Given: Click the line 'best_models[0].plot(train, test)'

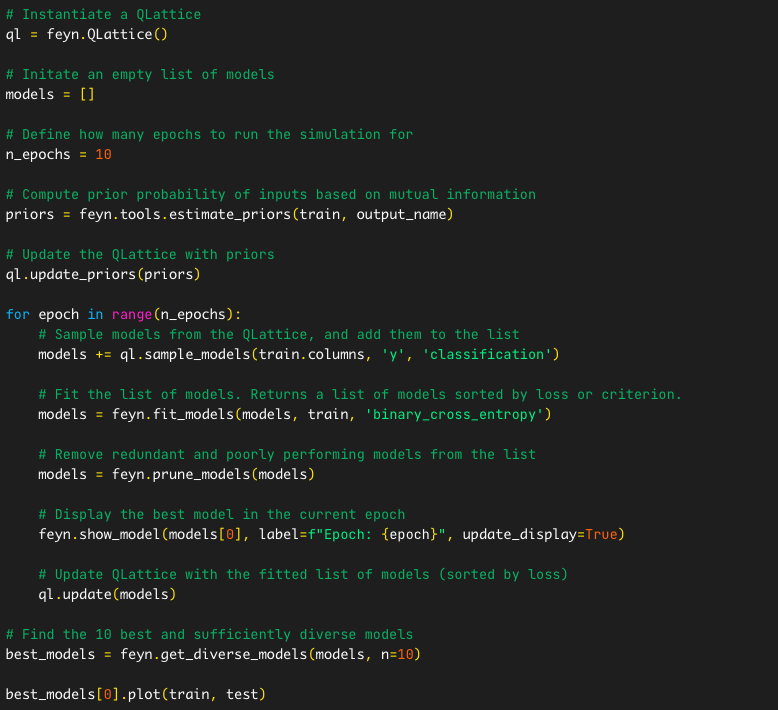Looking at the screenshot, I should (136, 695).
